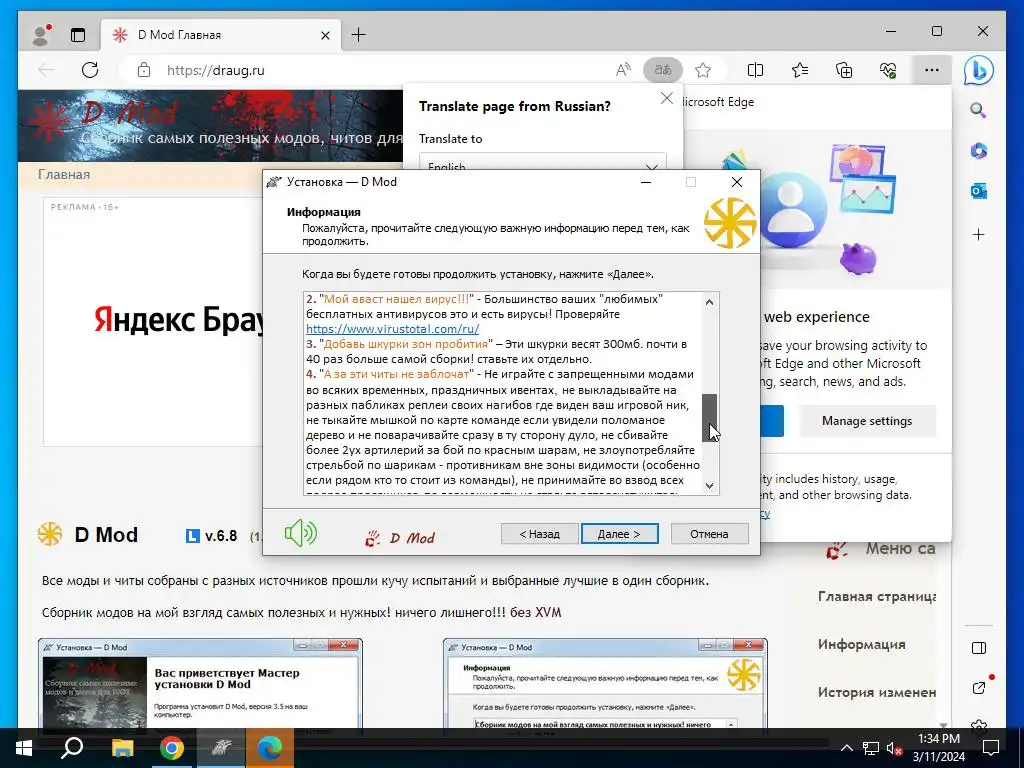Open the Favorites list icon

pyautogui.click(x=799, y=70)
